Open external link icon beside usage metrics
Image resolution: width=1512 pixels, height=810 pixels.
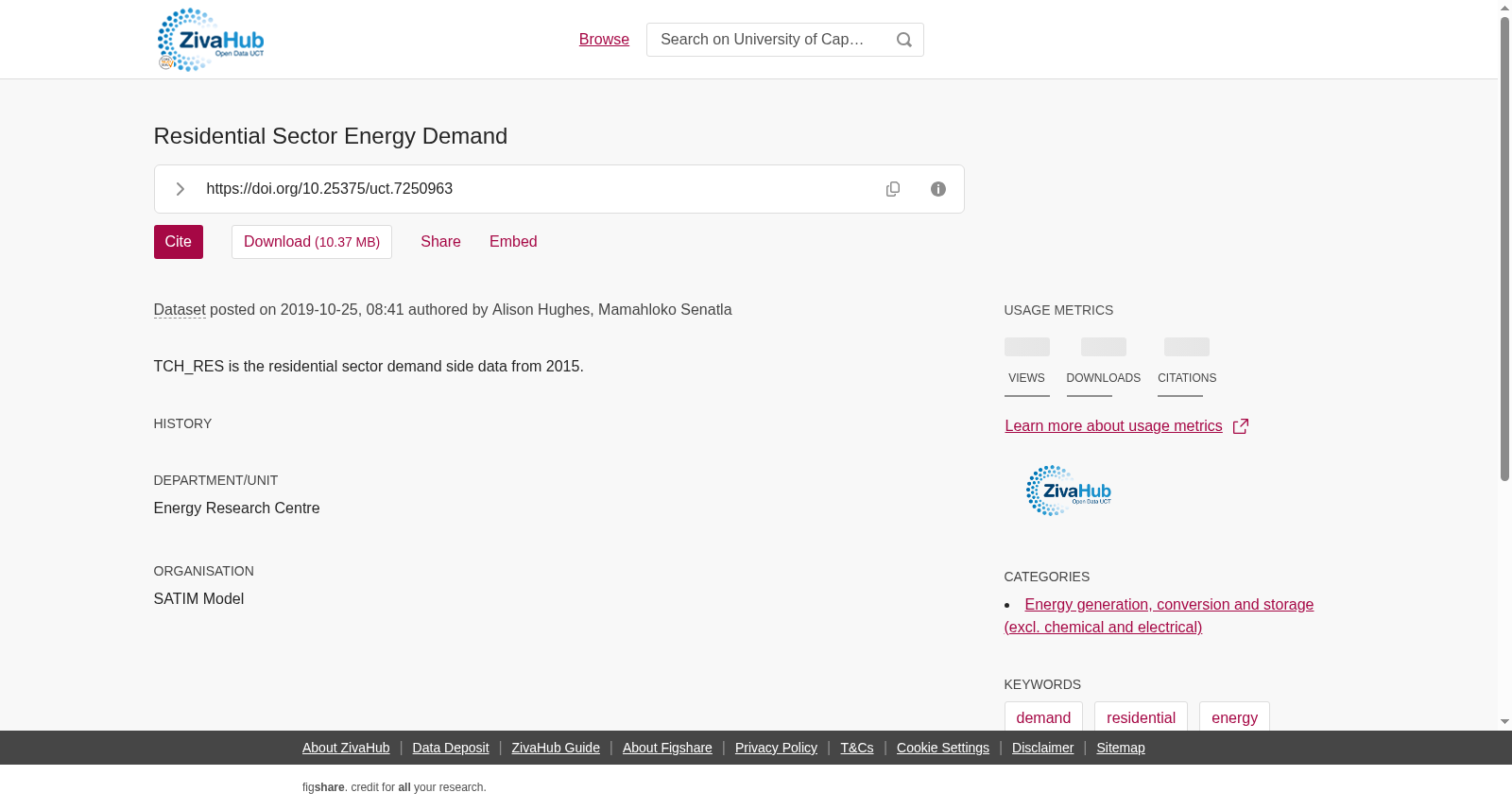point(1241,426)
